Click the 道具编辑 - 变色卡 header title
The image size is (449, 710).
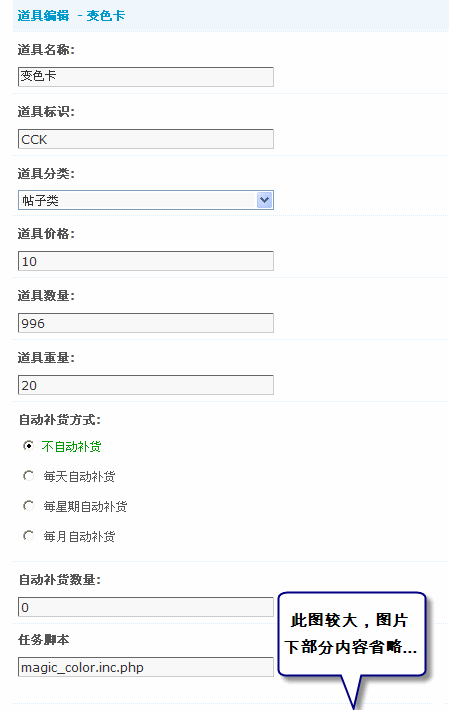pos(71,16)
